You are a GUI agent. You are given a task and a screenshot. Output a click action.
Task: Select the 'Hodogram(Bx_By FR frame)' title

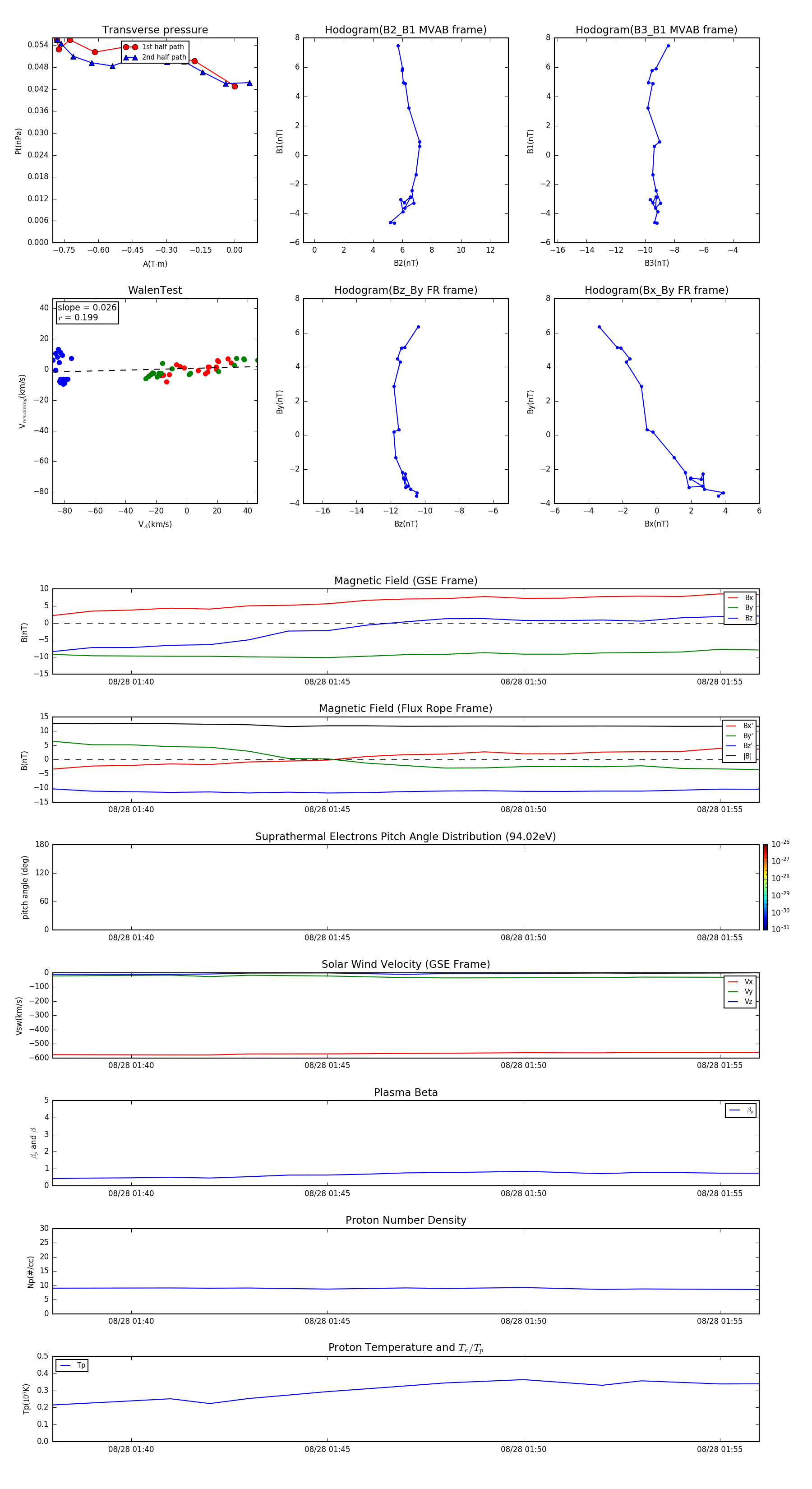(656, 290)
